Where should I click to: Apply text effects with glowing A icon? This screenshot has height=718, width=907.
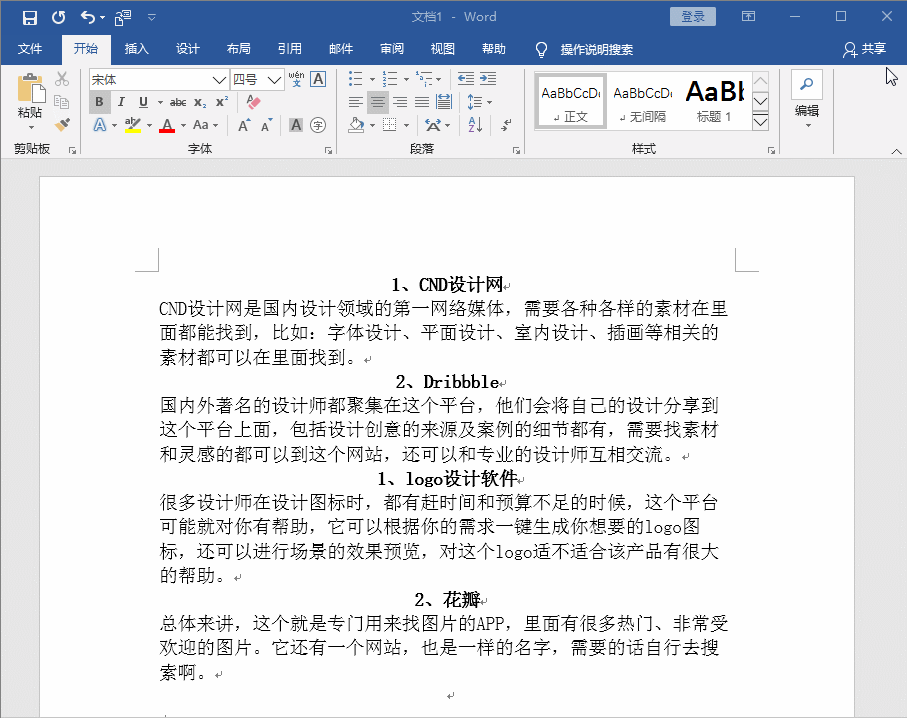(x=100, y=125)
